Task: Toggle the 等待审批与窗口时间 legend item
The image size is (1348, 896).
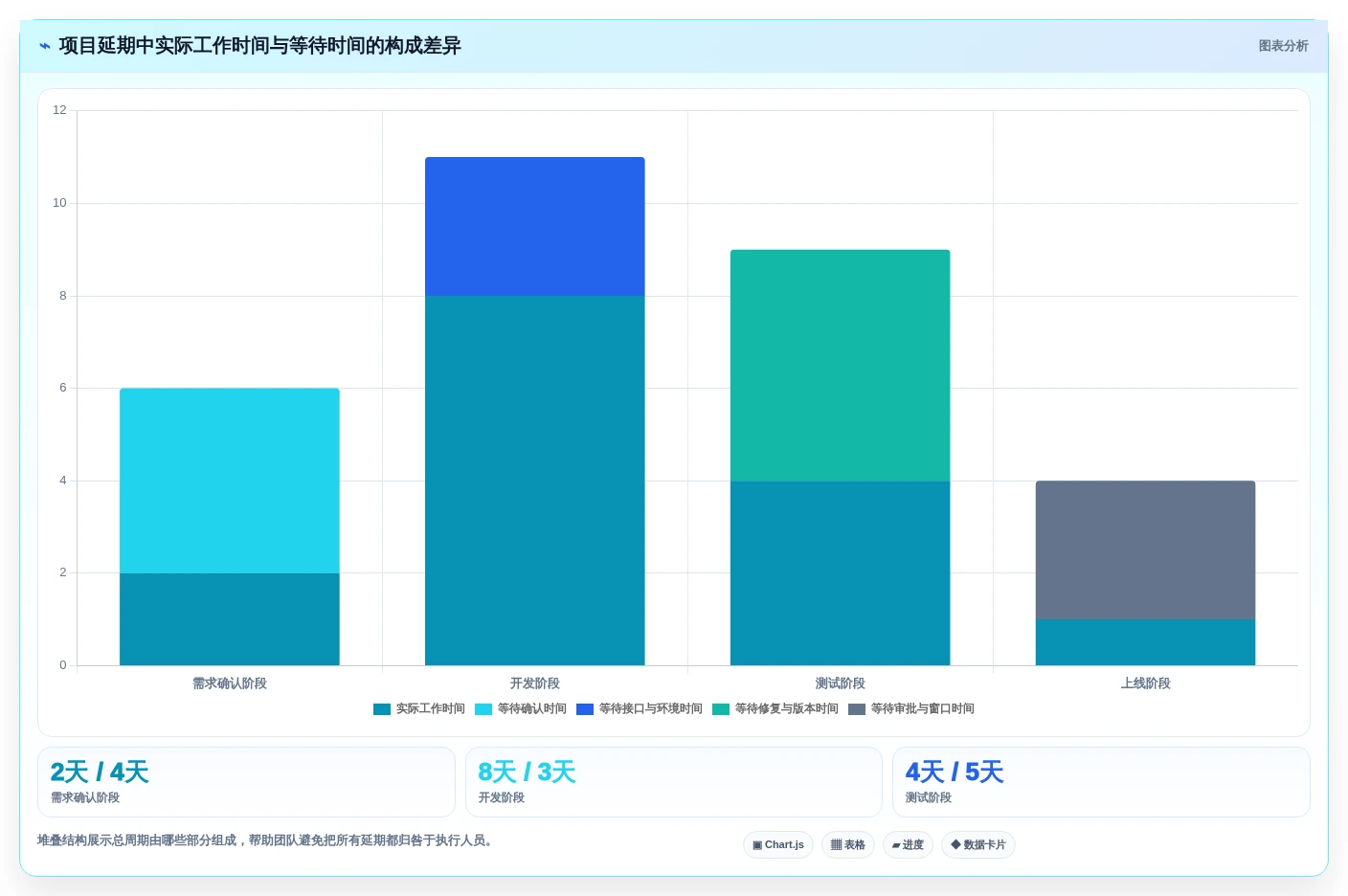Action: tap(911, 709)
